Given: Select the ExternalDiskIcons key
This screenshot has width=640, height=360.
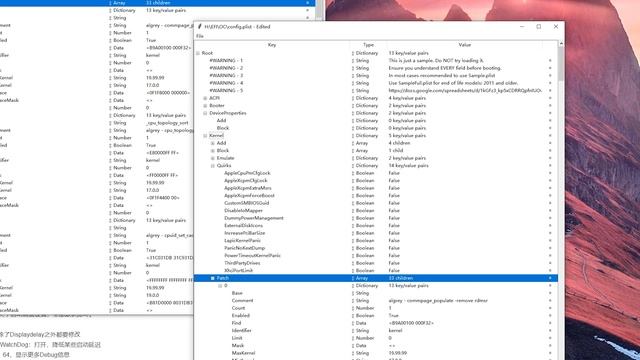Looking at the screenshot, I should pos(243,226).
